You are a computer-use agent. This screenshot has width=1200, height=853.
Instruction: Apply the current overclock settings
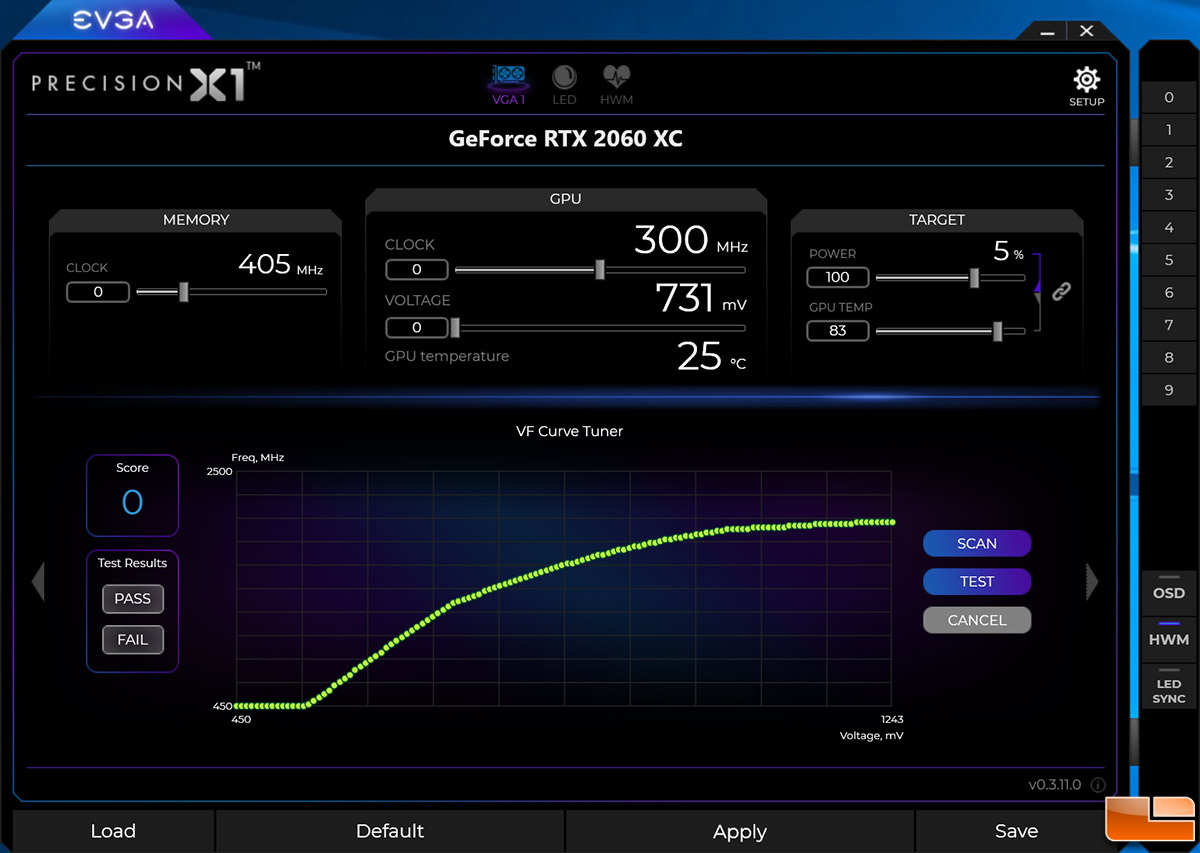(739, 831)
